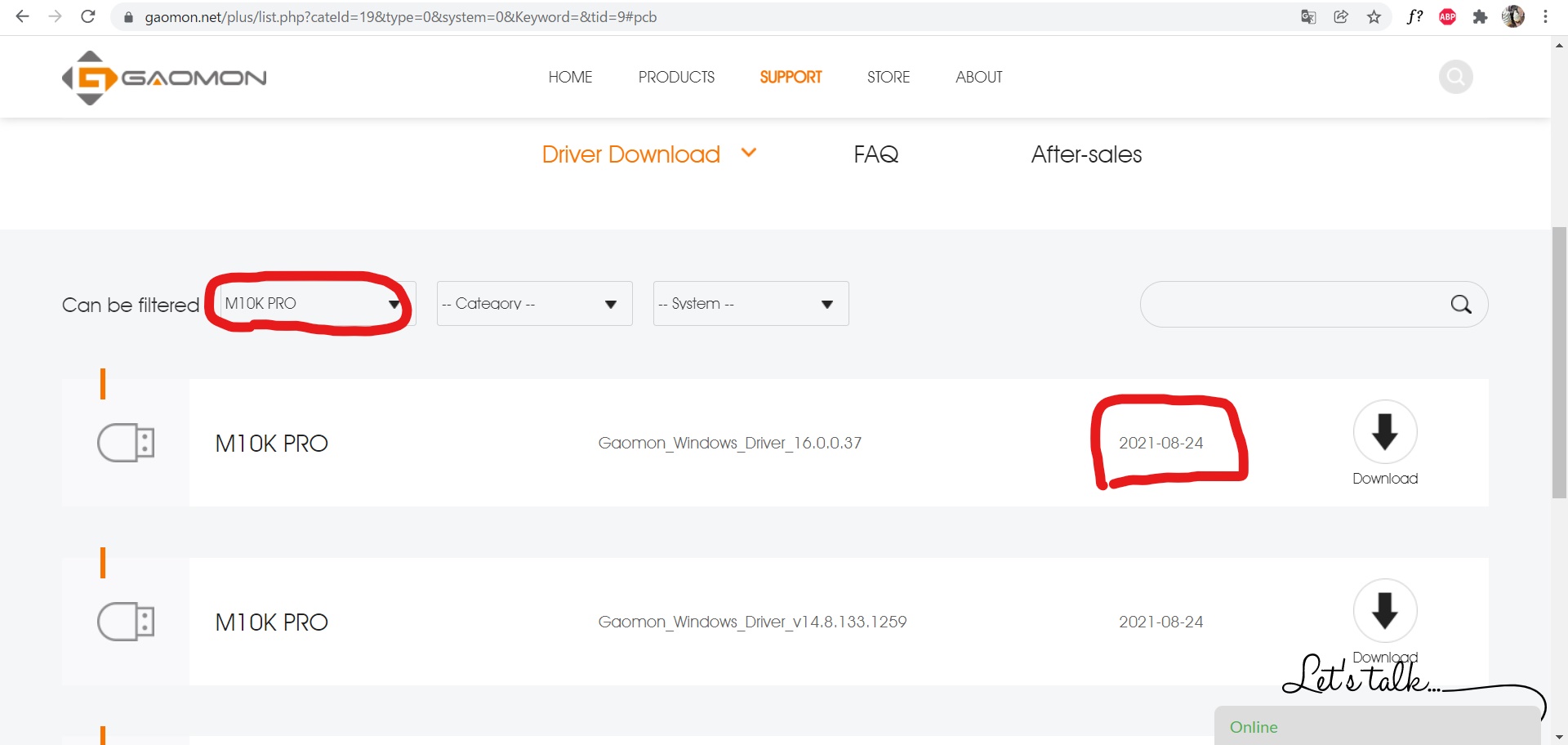Screen dimensions: 1568x745
Task: Open the Chrome profile avatar
Action: coord(1513,16)
